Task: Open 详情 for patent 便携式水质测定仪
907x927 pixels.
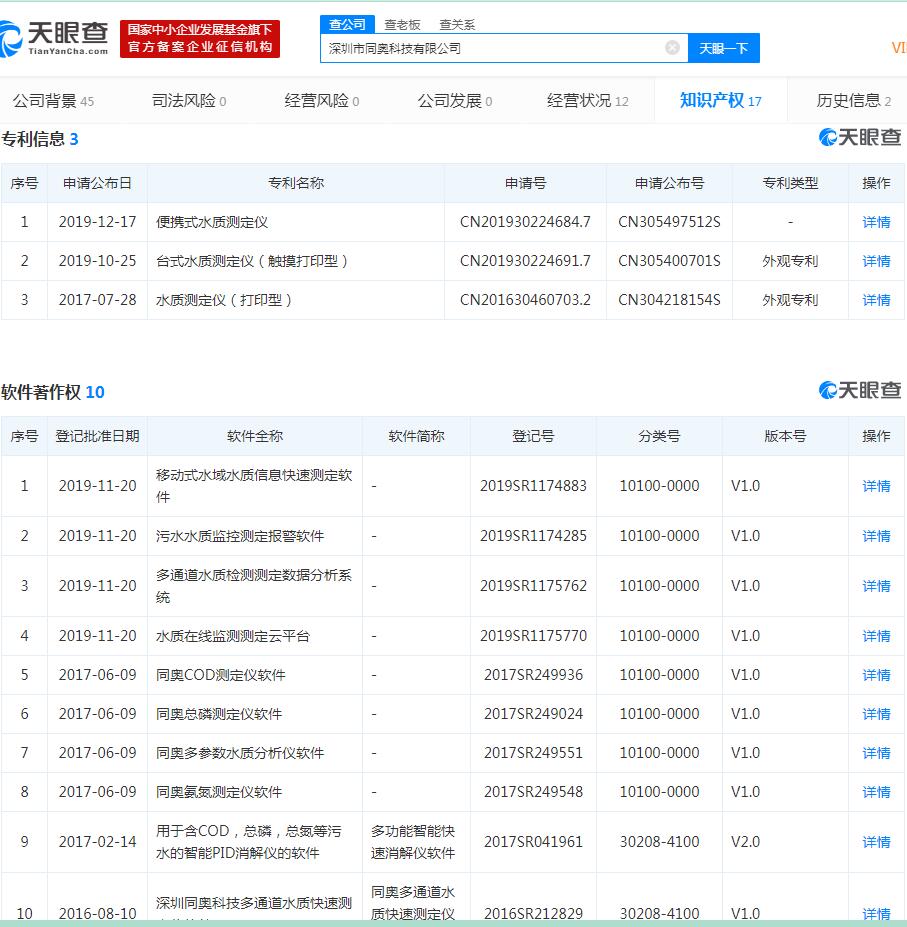Action: (x=876, y=222)
